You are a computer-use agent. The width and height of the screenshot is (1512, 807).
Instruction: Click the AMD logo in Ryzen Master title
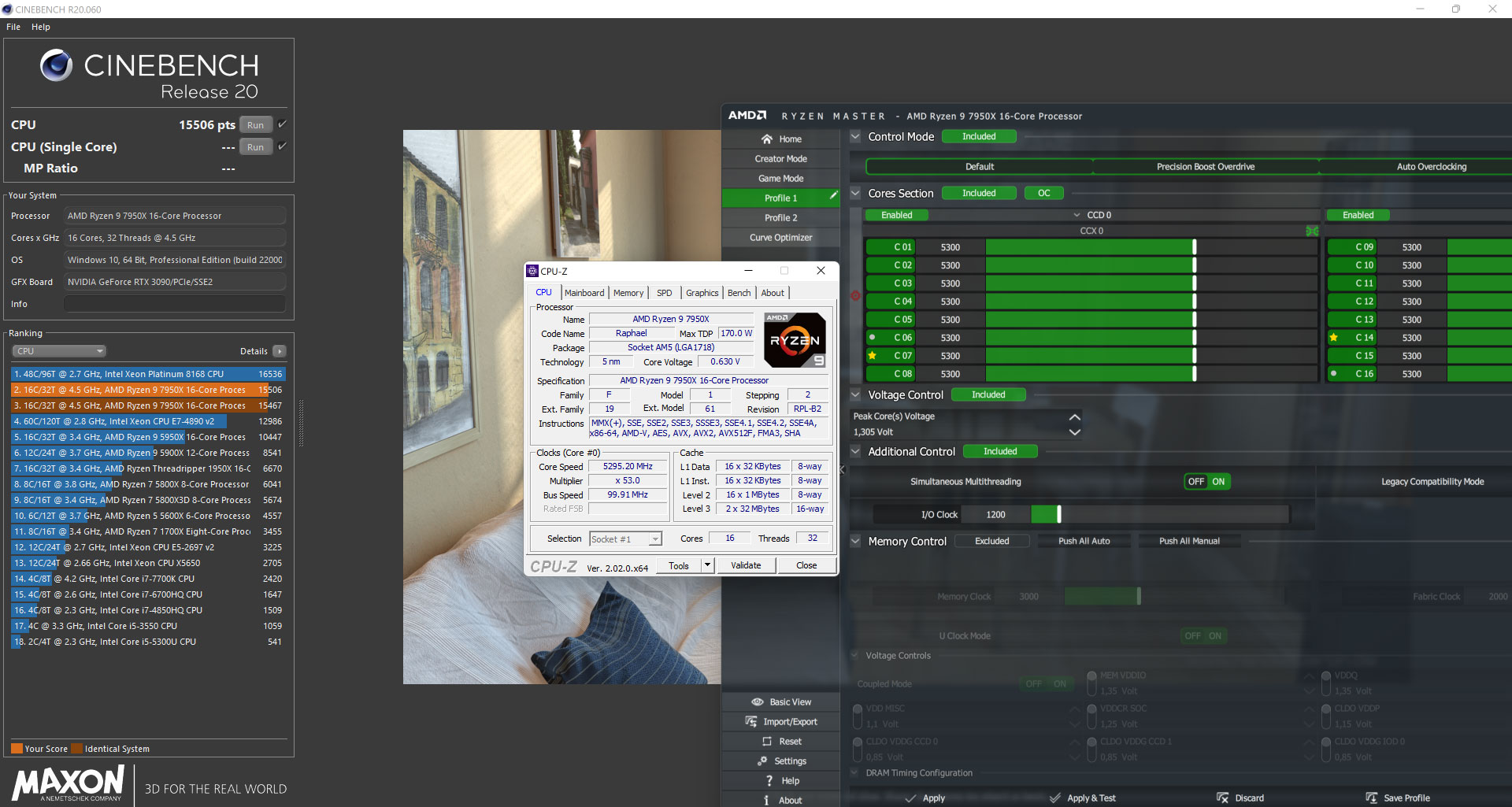coord(747,115)
